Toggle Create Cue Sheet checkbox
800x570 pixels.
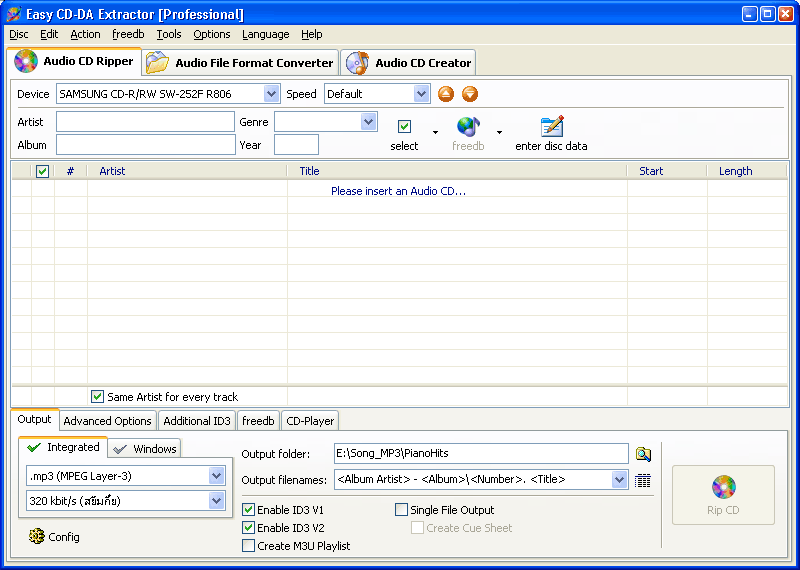(417, 528)
